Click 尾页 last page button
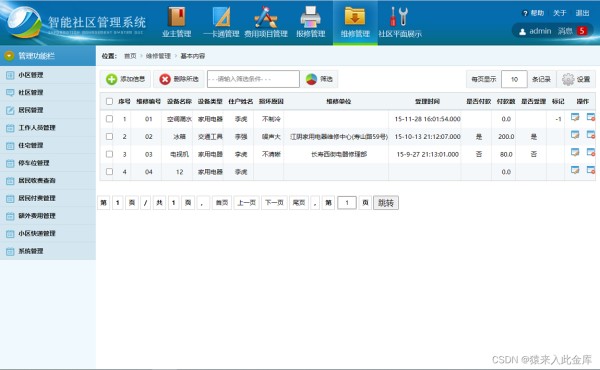The height and width of the screenshot is (370, 600). [299, 203]
